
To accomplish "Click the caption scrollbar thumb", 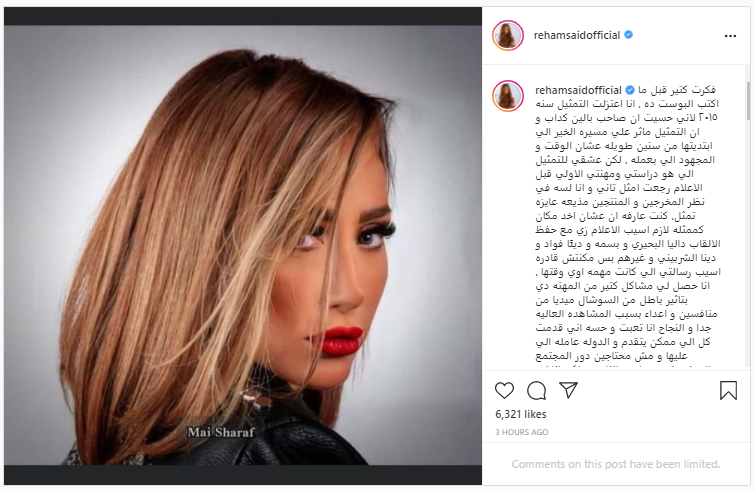I will coord(748,101).
